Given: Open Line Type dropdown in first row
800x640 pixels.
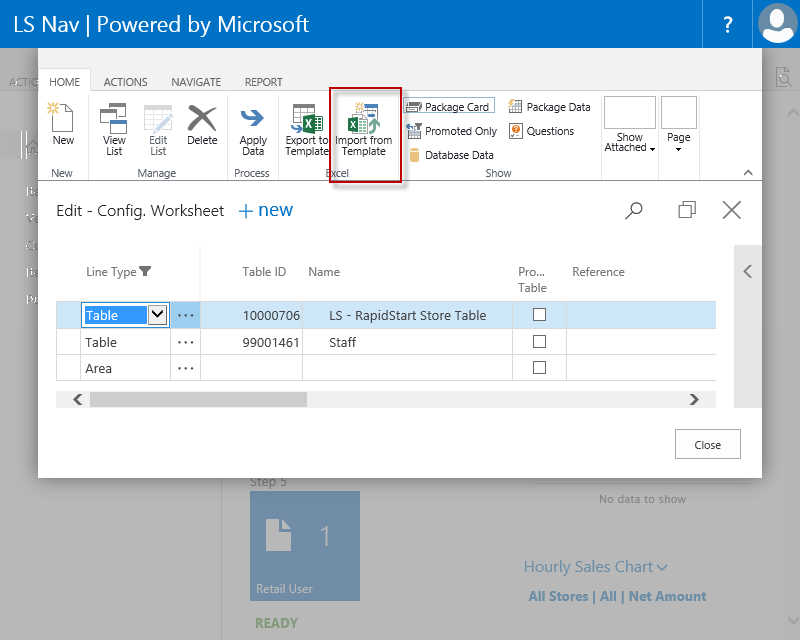Looking at the screenshot, I should [x=157, y=315].
